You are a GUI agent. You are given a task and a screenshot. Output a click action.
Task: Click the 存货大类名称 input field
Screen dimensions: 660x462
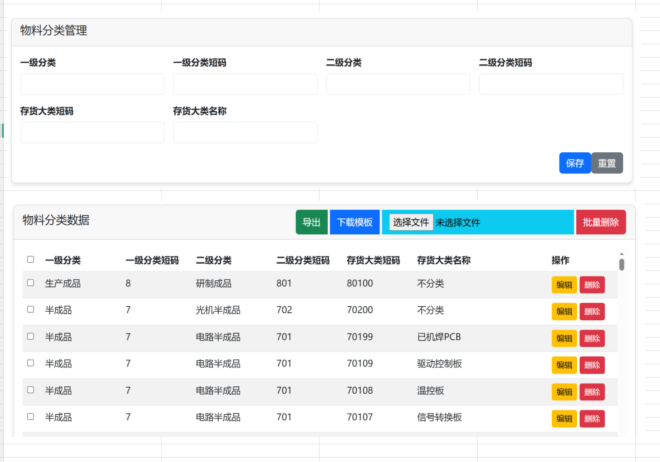click(x=245, y=133)
